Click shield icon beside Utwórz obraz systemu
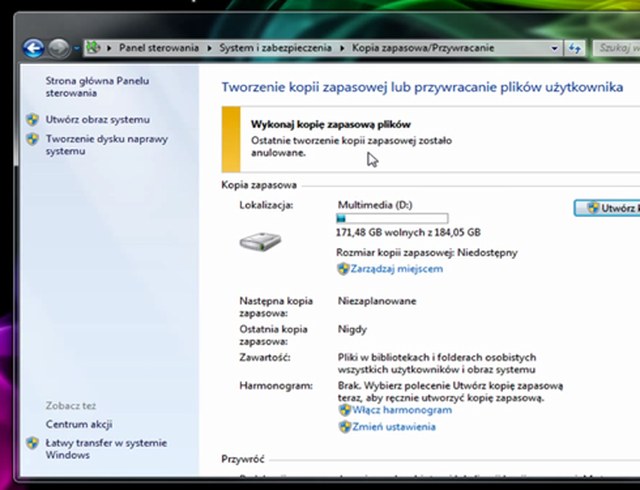 click(33, 120)
